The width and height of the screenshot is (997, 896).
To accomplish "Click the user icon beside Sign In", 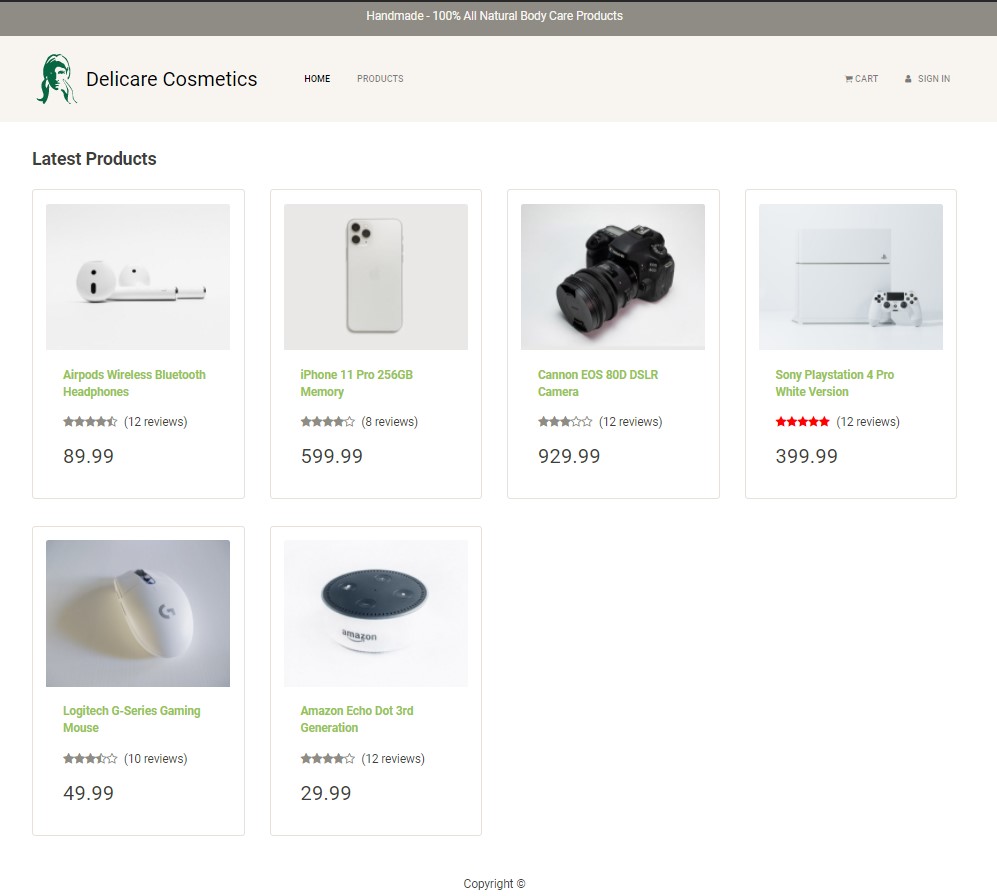I will (908, 79).
